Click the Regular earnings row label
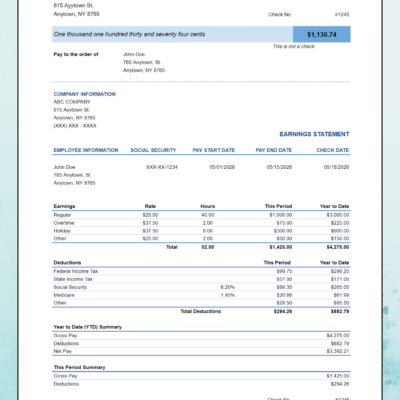The height and width of the screenshot is (400, 400). [62, 215]
